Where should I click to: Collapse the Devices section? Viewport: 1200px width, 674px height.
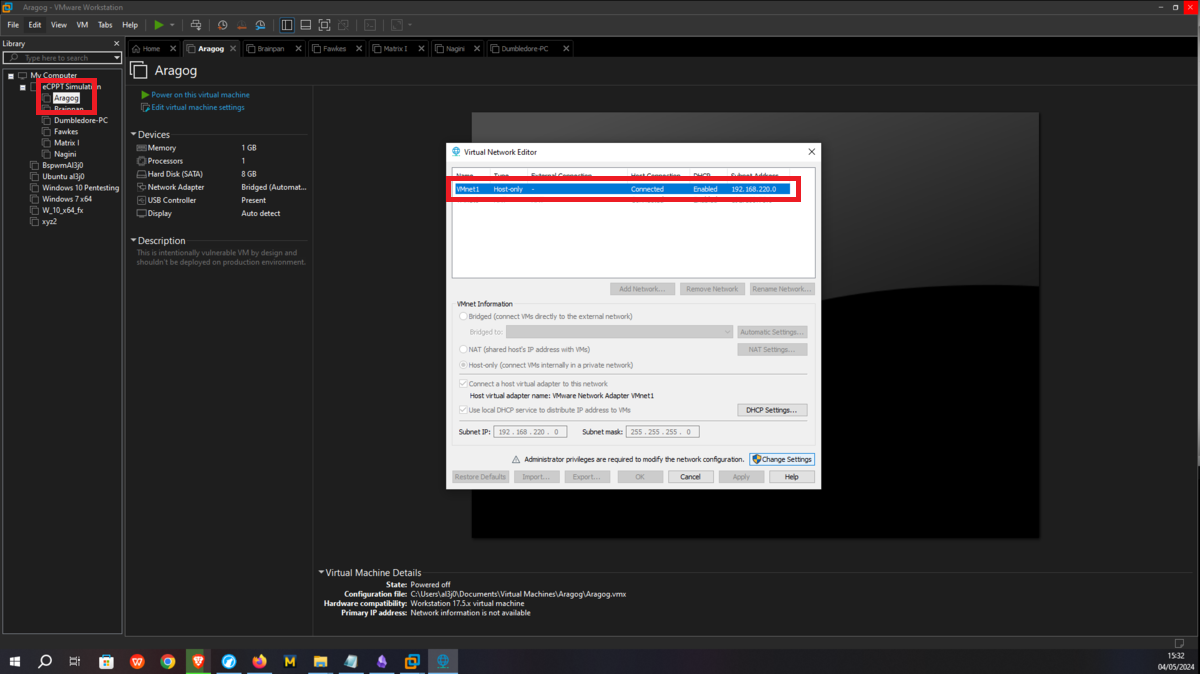tap(134, 135)
